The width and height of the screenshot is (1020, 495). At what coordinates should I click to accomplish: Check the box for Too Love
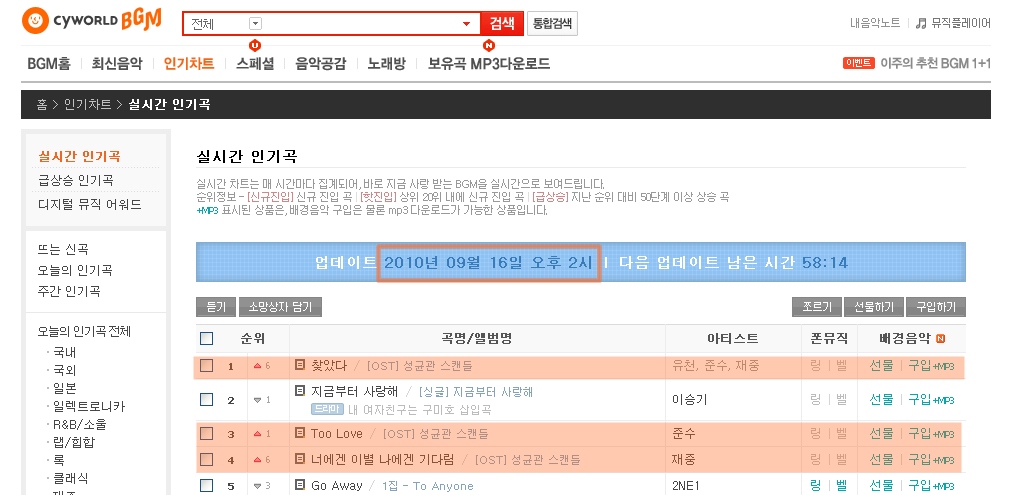(206, 433)
